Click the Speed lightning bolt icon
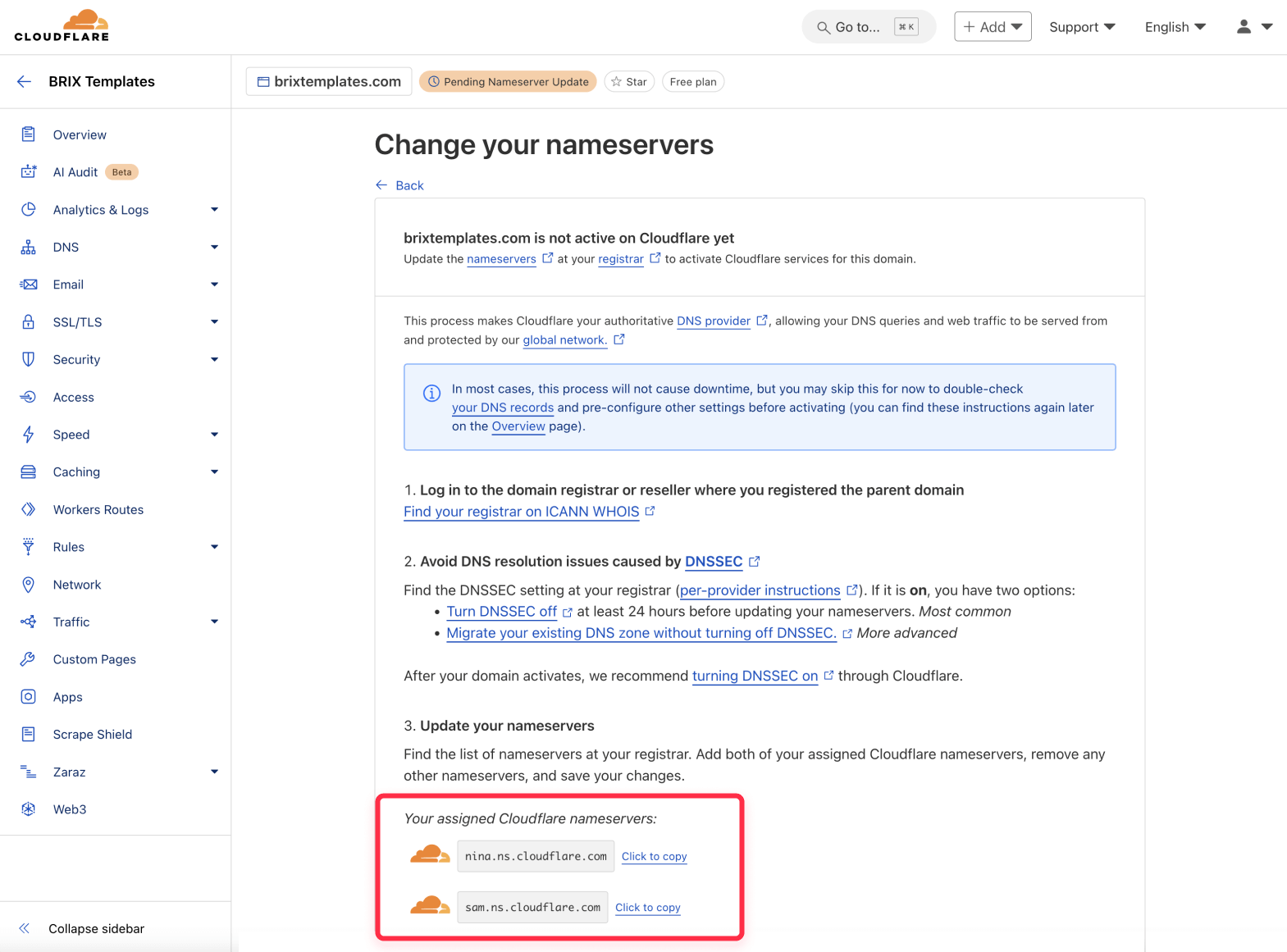 click(29, 435)
